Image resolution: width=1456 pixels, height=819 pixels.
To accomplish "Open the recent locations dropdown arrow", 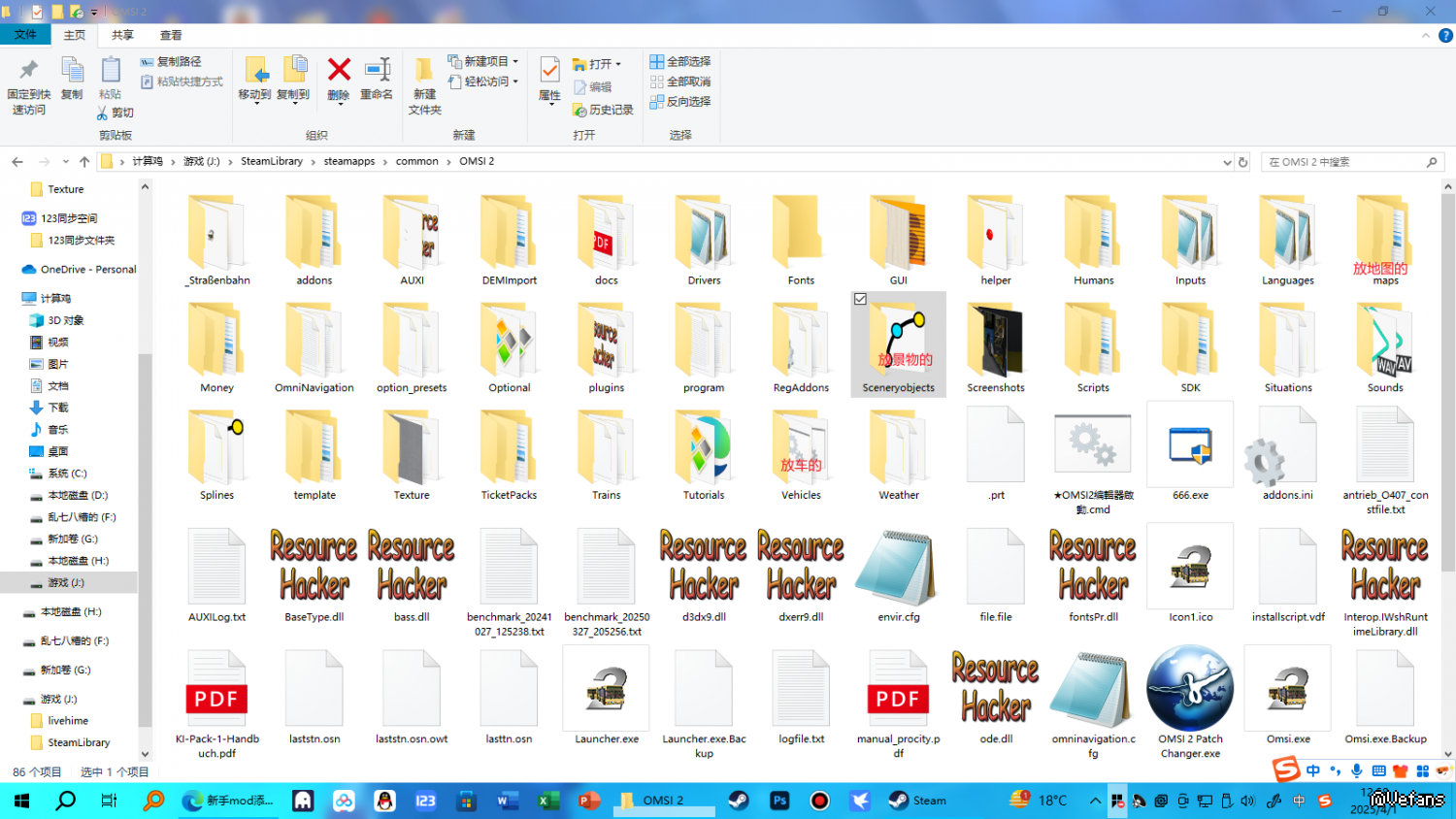I will 65,162.
